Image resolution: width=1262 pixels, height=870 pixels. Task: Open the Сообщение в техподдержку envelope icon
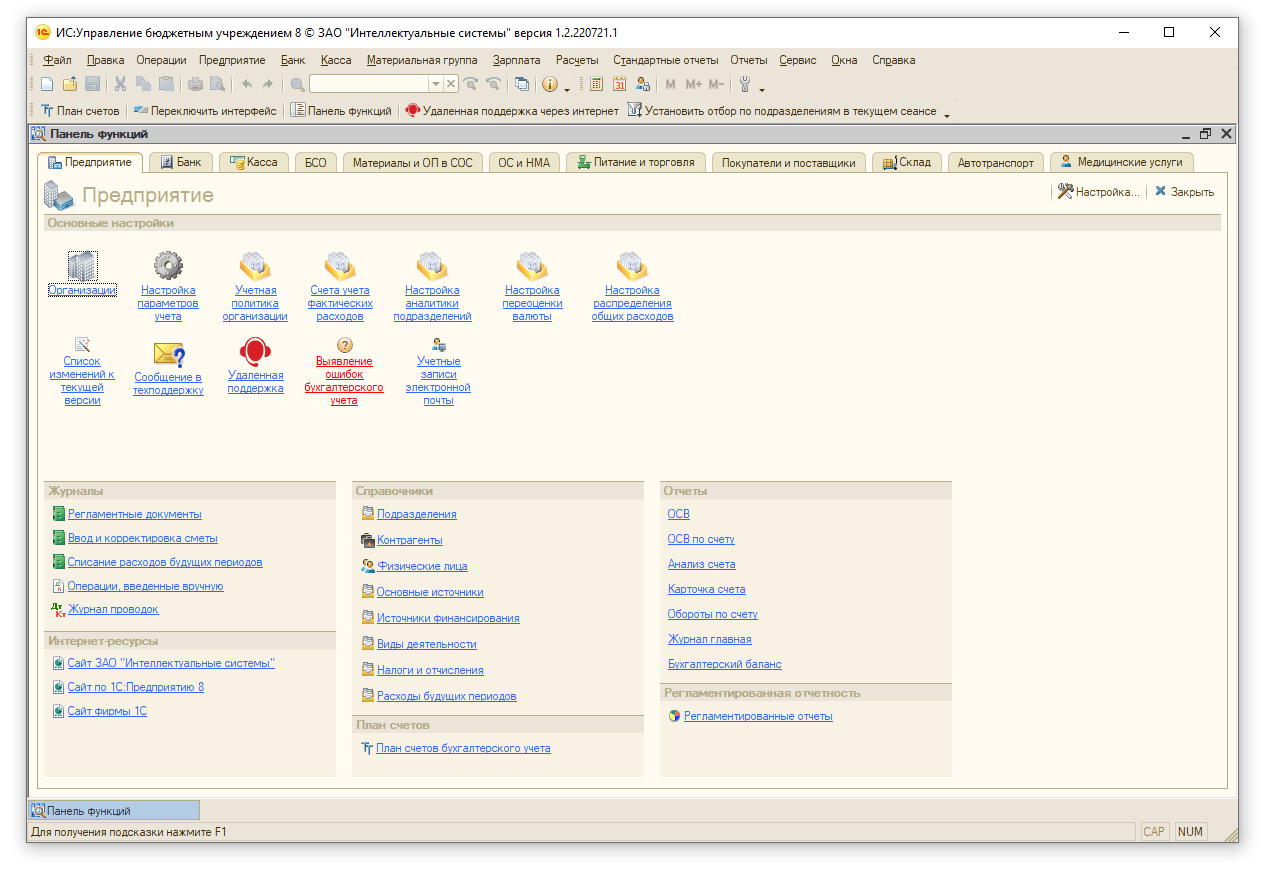[x=168, y=354]
